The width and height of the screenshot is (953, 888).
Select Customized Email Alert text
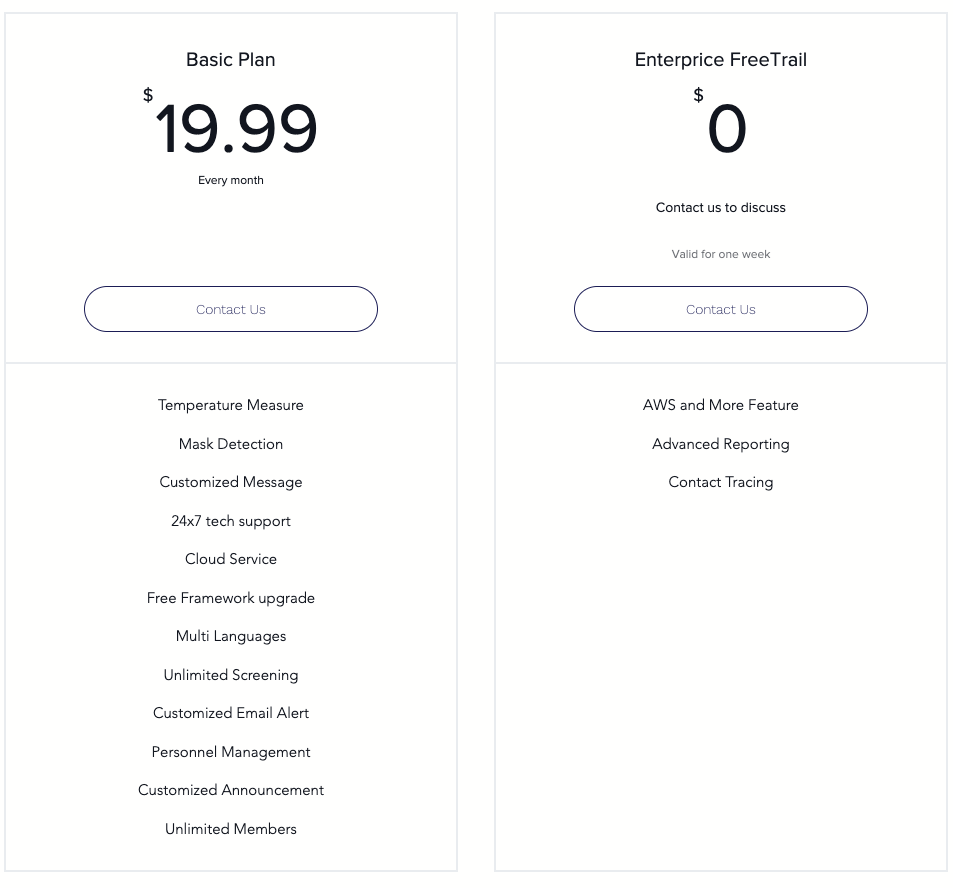[231, 713]
